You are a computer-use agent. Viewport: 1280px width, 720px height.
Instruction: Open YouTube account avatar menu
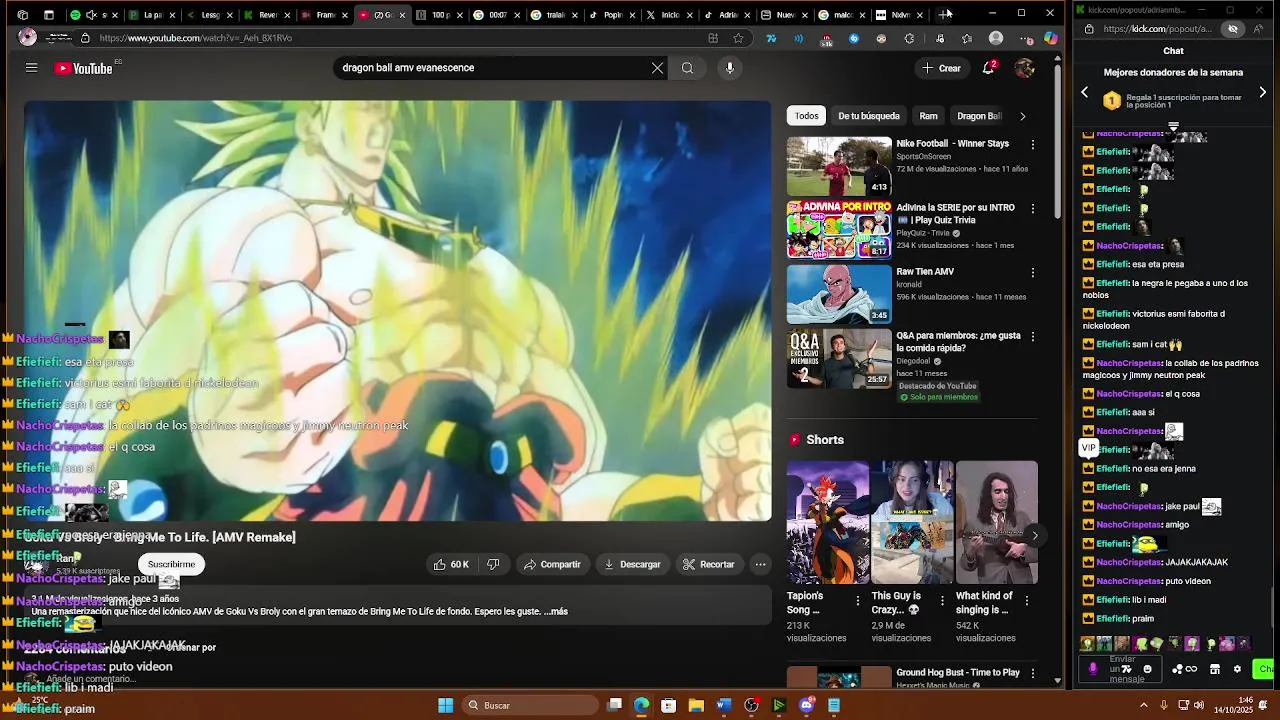tap(1024, 68)
